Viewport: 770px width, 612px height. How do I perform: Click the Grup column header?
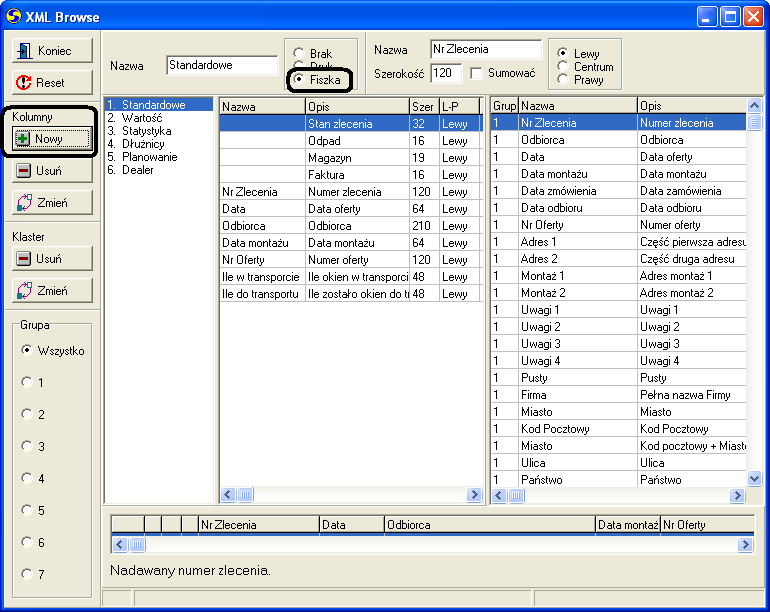tap(504, 106)
